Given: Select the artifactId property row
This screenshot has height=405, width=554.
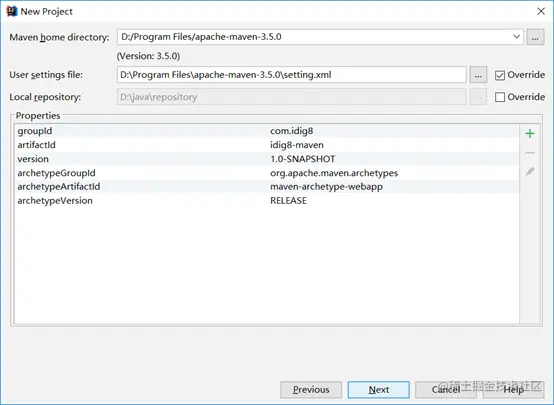Looking at the screenshot, I should click(x=267, y=145).
